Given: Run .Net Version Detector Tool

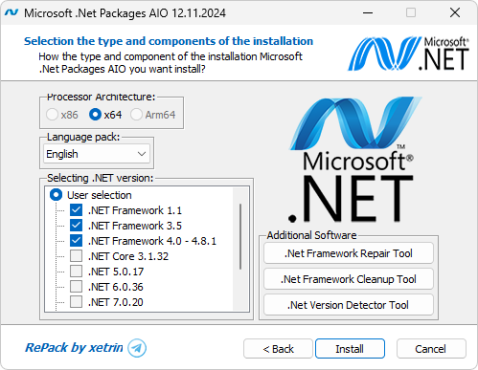Looking at the screenshot, I should pos(348,305).
